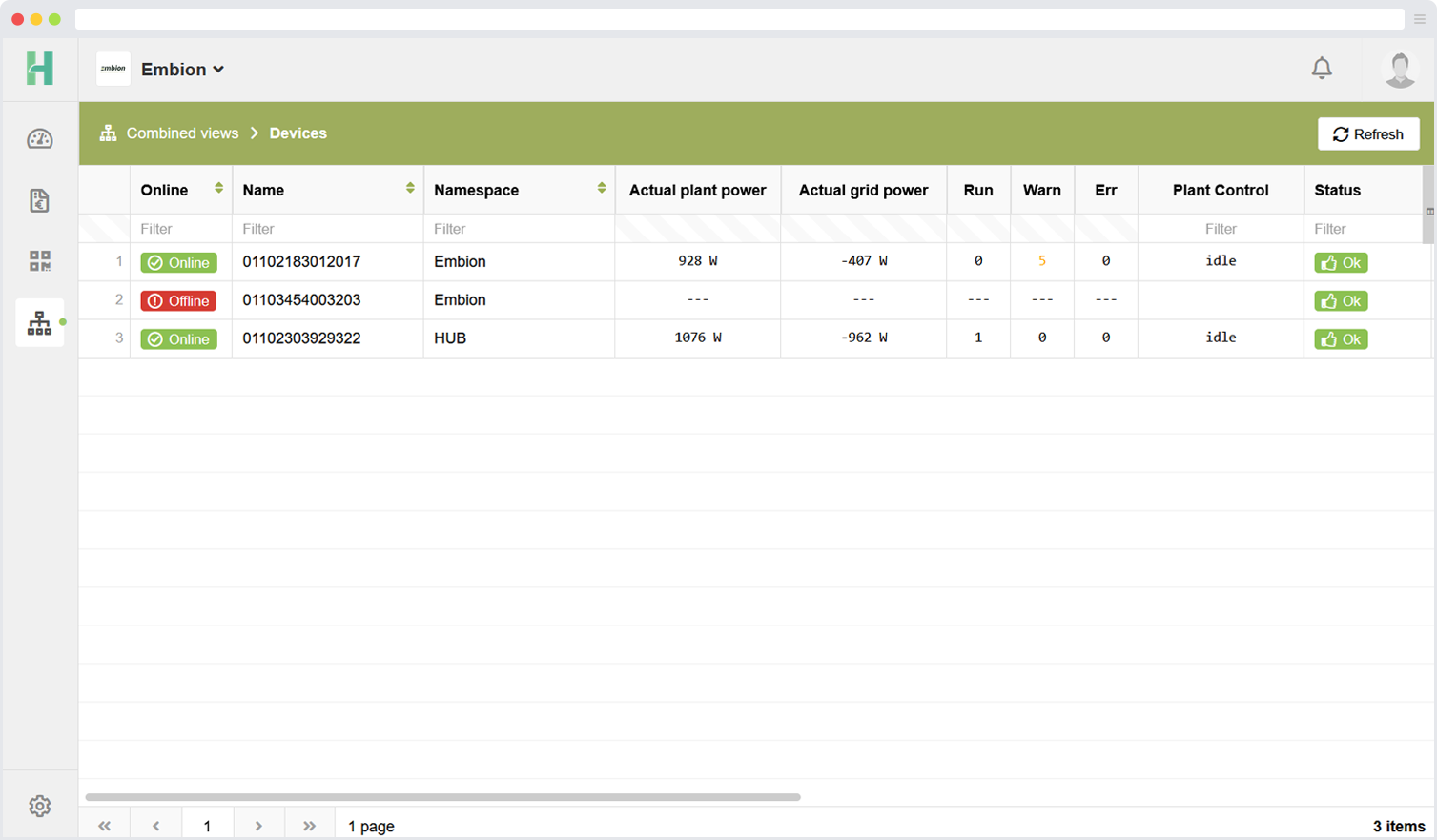The width and height of the screenshot is (1437, 840).
Task: Select the combined views hierarchy sidebar icon
Action: [x=39, y=323]
